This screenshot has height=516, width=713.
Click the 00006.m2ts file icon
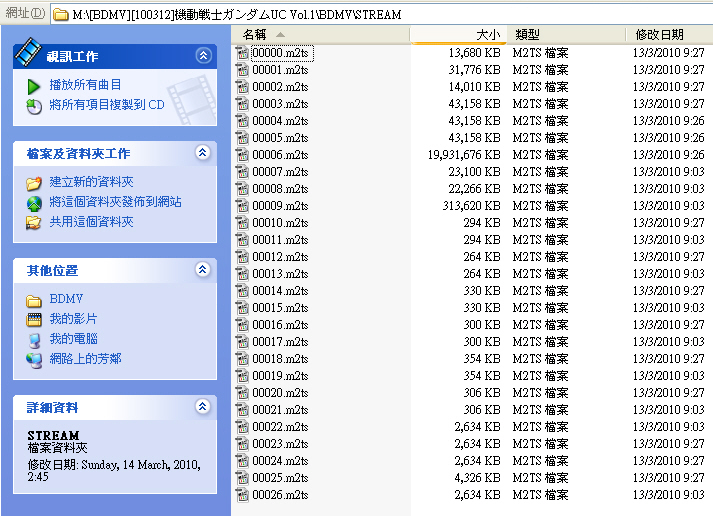pos(242,155)
